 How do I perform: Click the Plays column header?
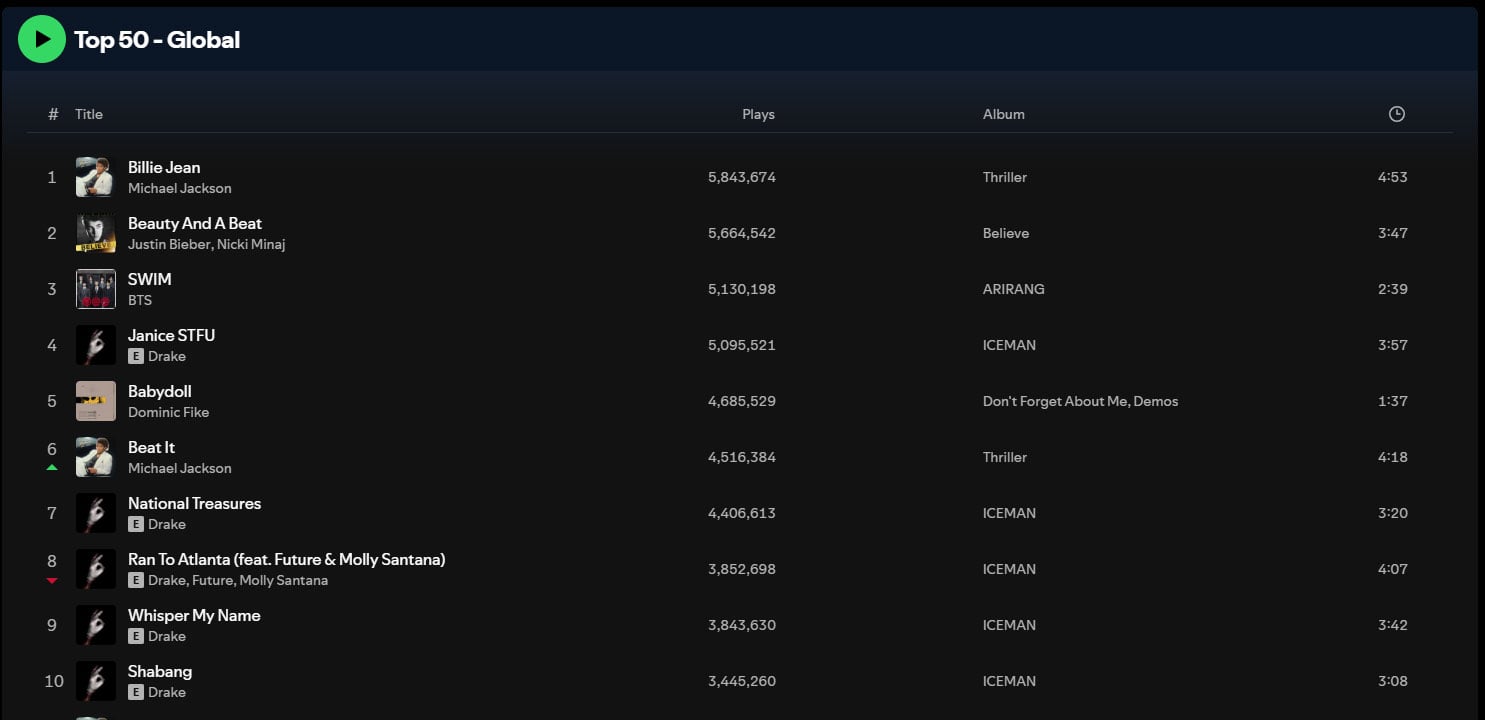click(758, 114)
